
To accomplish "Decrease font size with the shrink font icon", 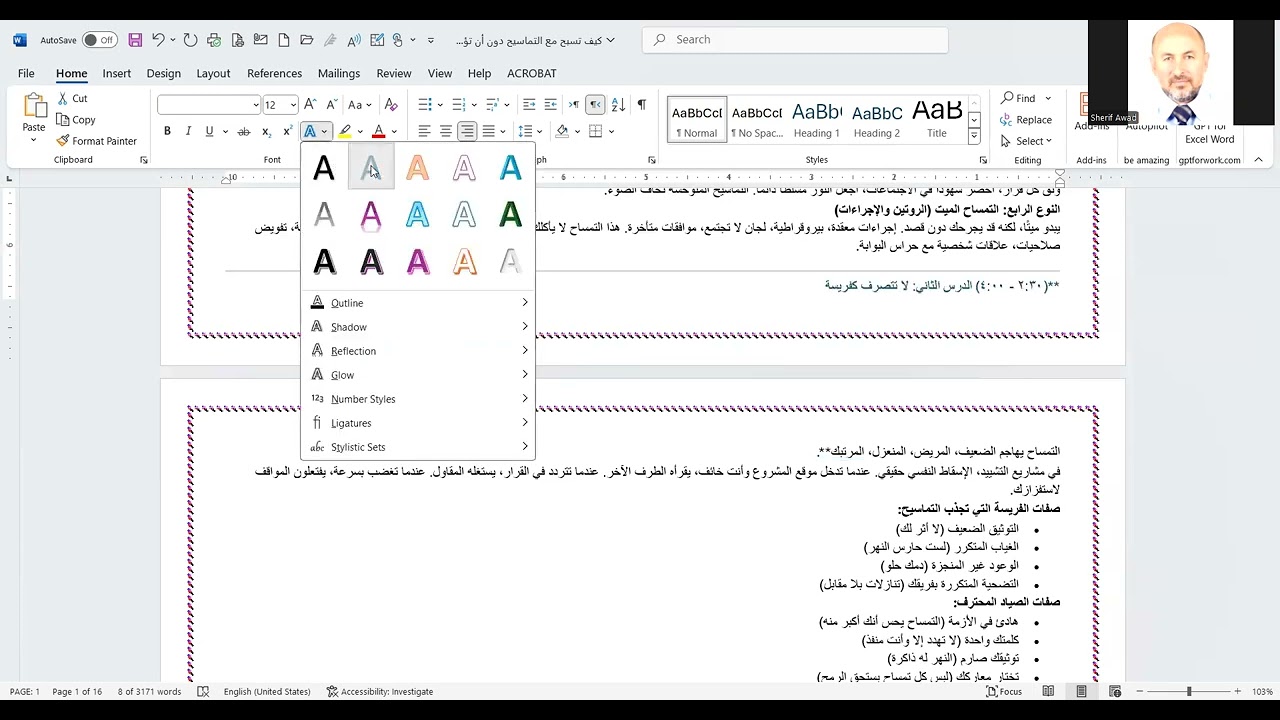I will [331, 104].
